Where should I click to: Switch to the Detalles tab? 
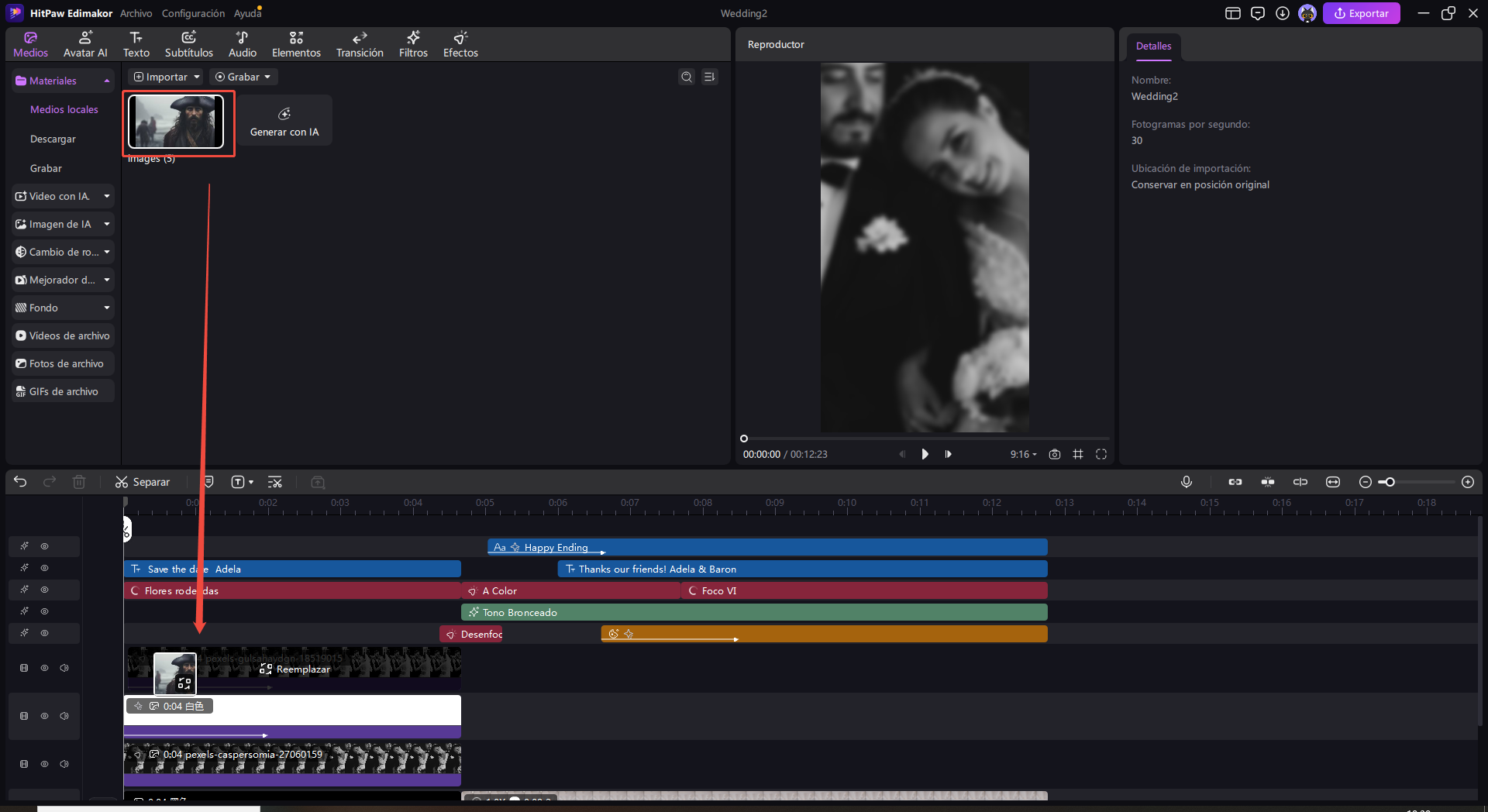pos(1153,46)
